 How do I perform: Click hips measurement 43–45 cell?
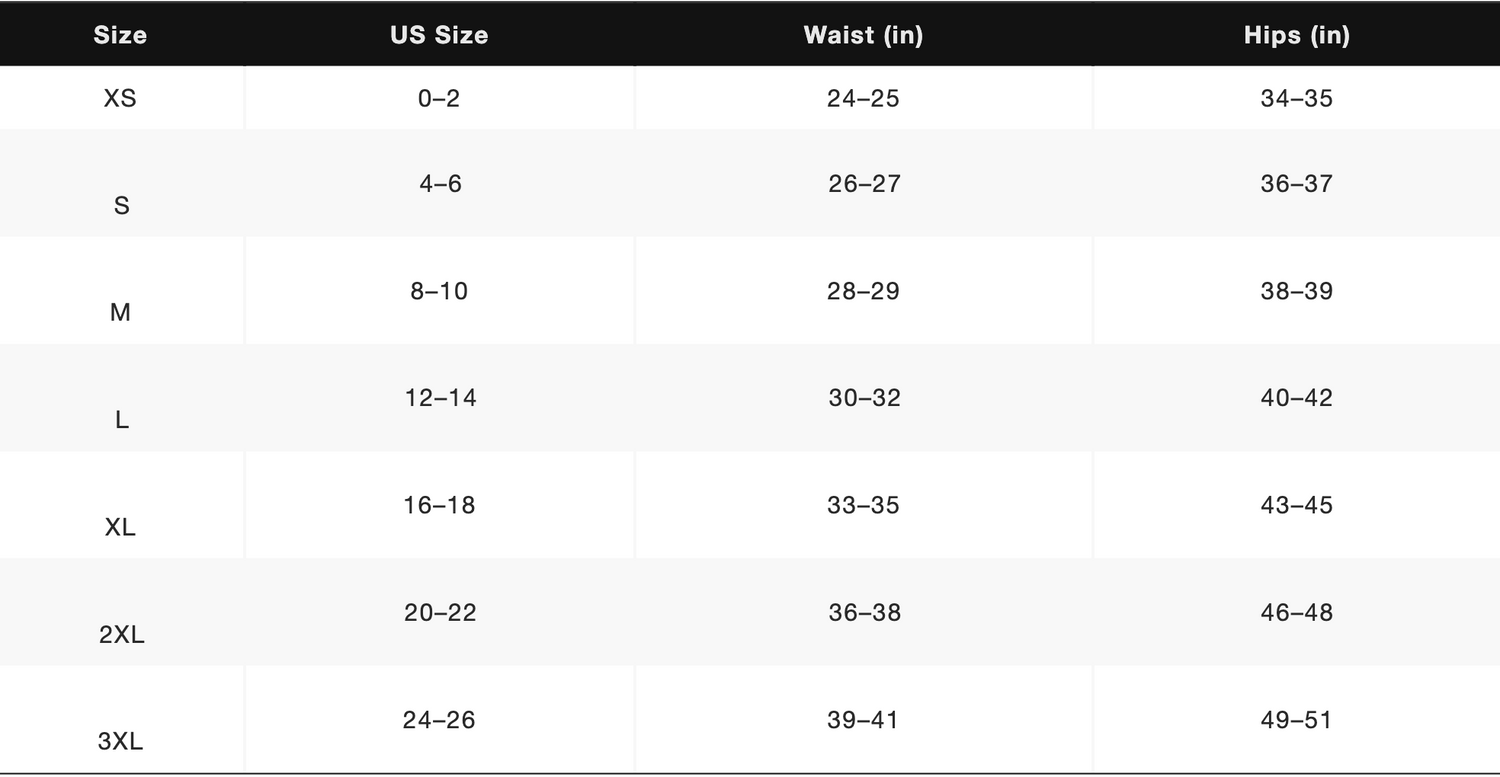point(1296,505)
